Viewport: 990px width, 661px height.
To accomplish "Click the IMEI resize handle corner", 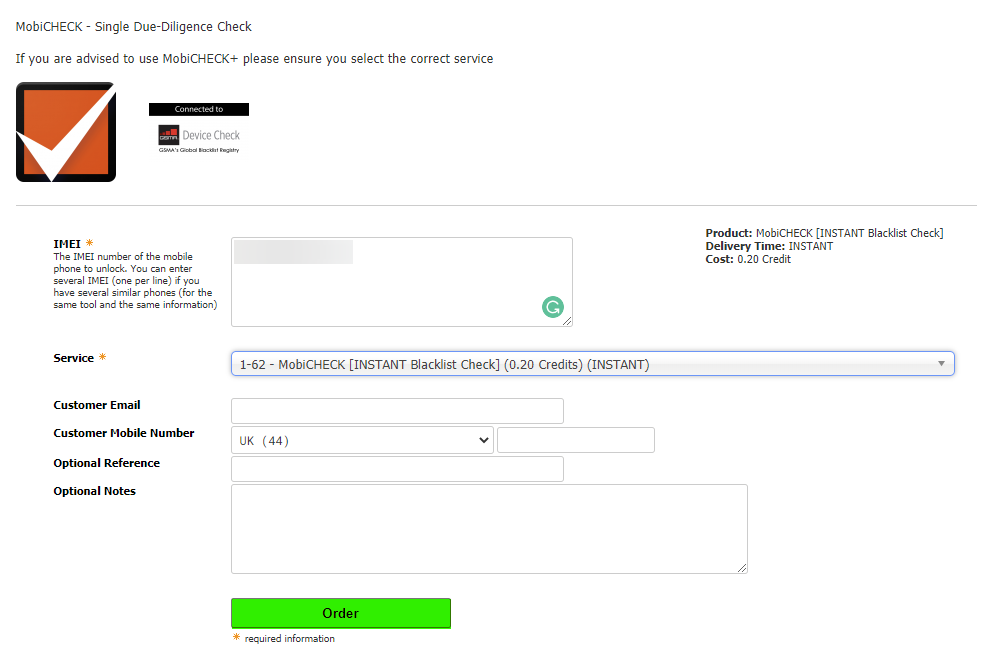I will [x=567, y=321].
